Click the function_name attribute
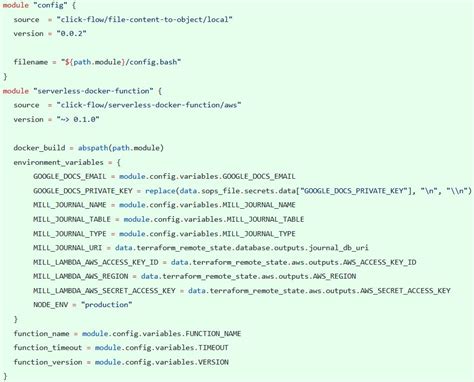The height and width of the screenshot is (382, 474). click(x=41, y=334)
